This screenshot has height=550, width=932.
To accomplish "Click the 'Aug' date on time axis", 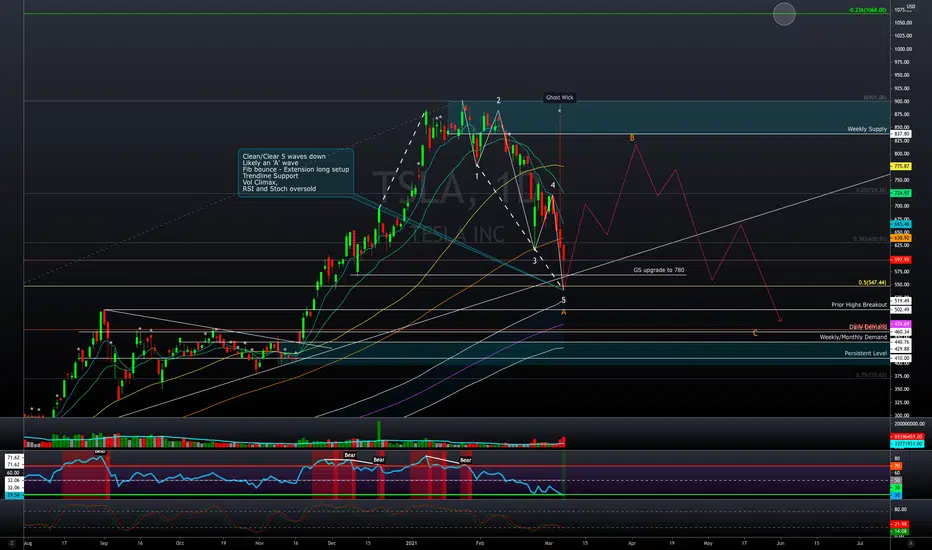I will [x=28, y=543].
